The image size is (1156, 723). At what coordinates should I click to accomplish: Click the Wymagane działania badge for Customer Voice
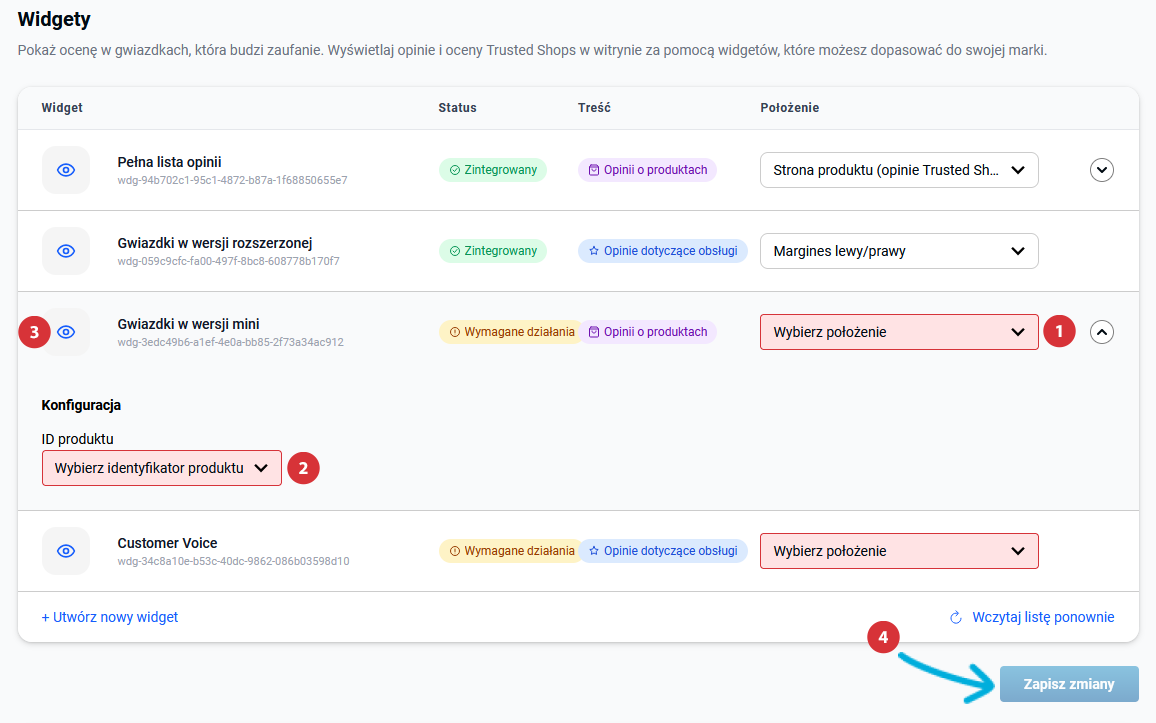tap(511, 551)
